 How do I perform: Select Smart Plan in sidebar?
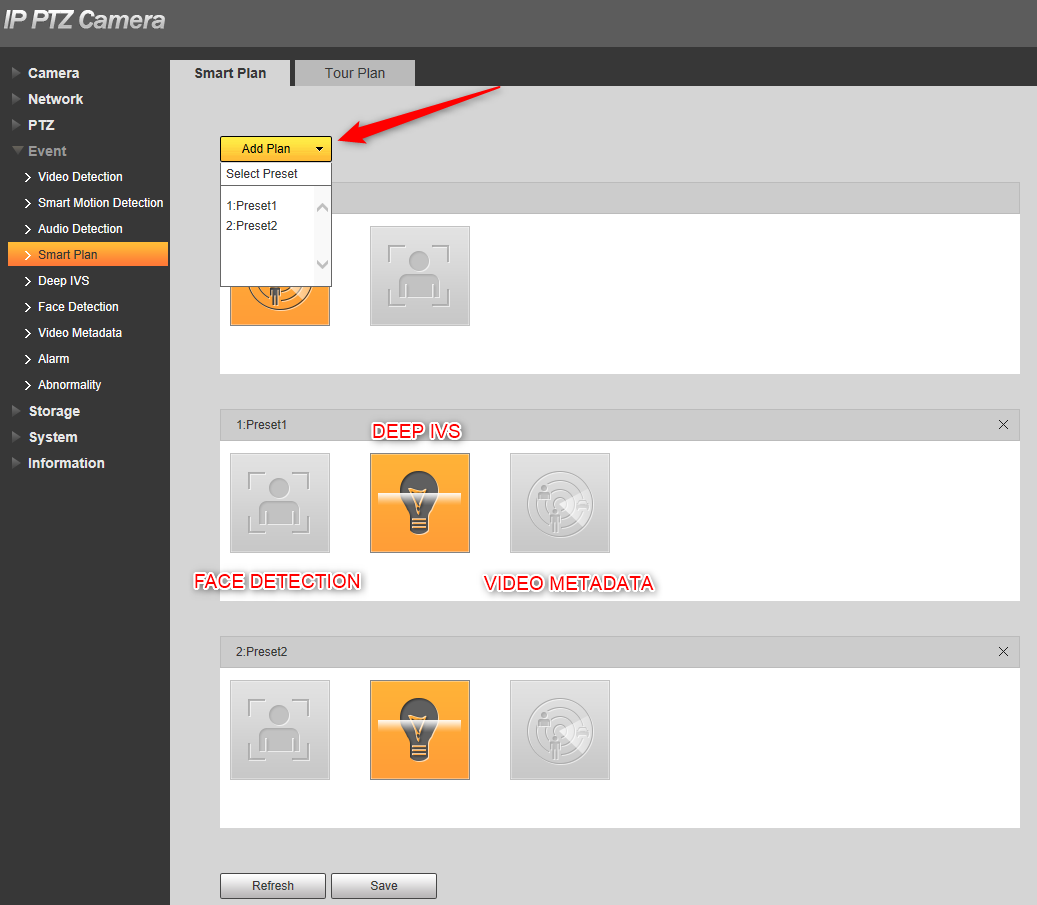(88, 255)
